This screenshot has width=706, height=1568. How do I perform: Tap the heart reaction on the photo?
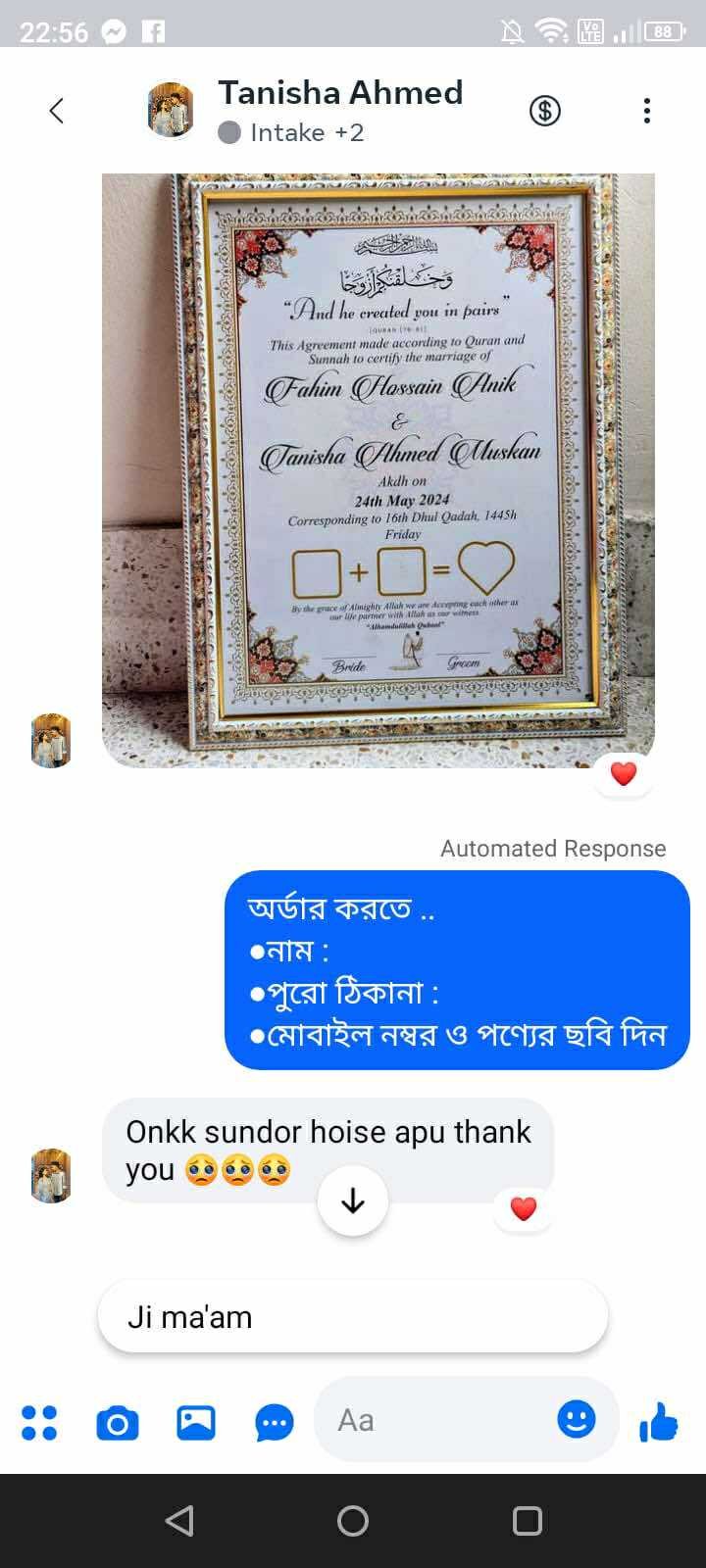tap(624, 774)
